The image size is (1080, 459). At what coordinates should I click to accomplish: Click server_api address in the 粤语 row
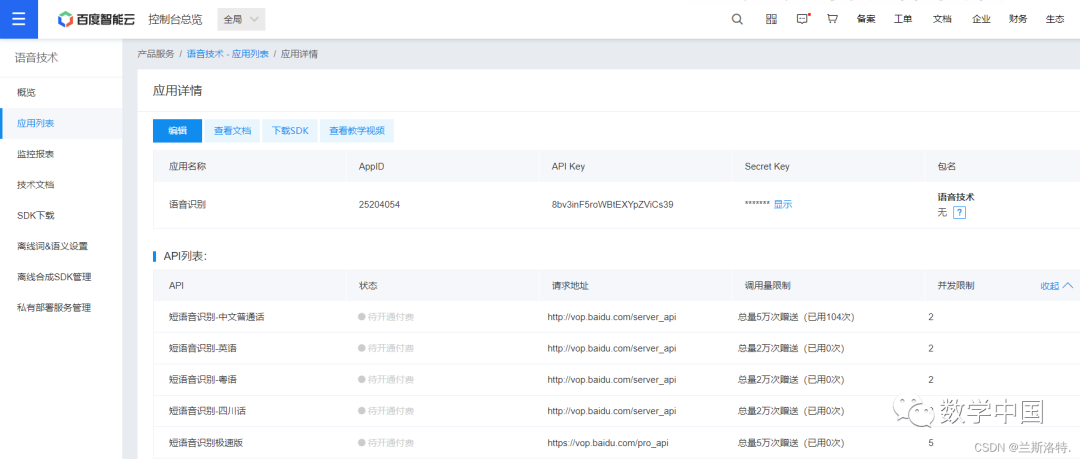(612, 380)
